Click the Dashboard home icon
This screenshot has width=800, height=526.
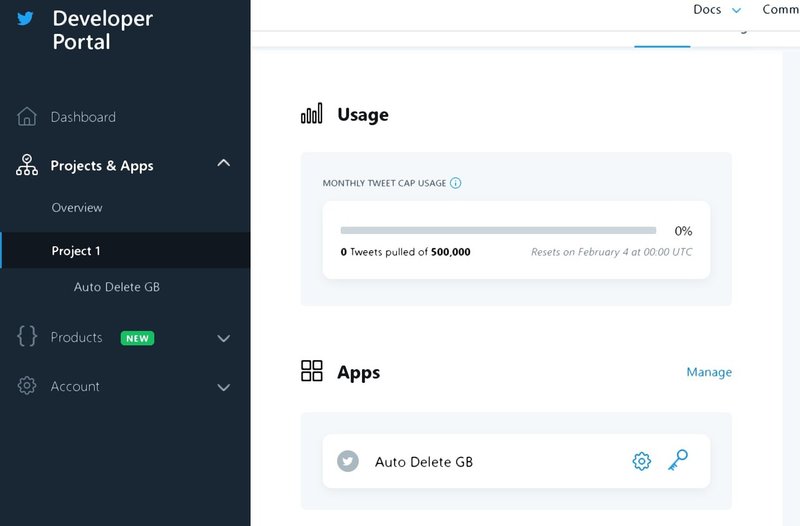27,117
